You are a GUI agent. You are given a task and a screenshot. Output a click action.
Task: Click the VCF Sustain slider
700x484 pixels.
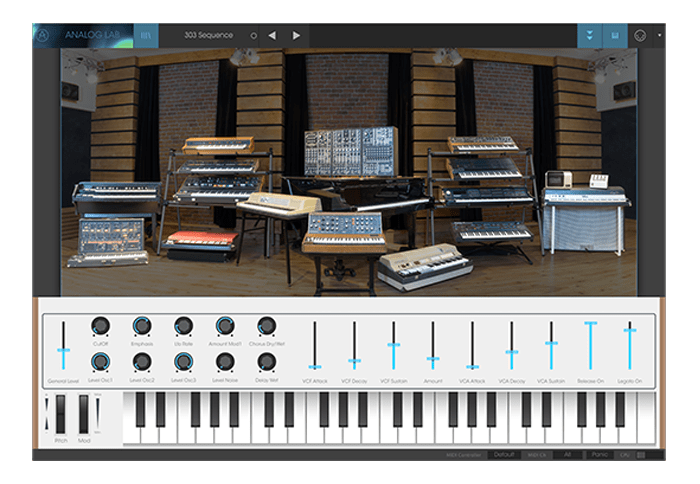(x=394, y=346)
